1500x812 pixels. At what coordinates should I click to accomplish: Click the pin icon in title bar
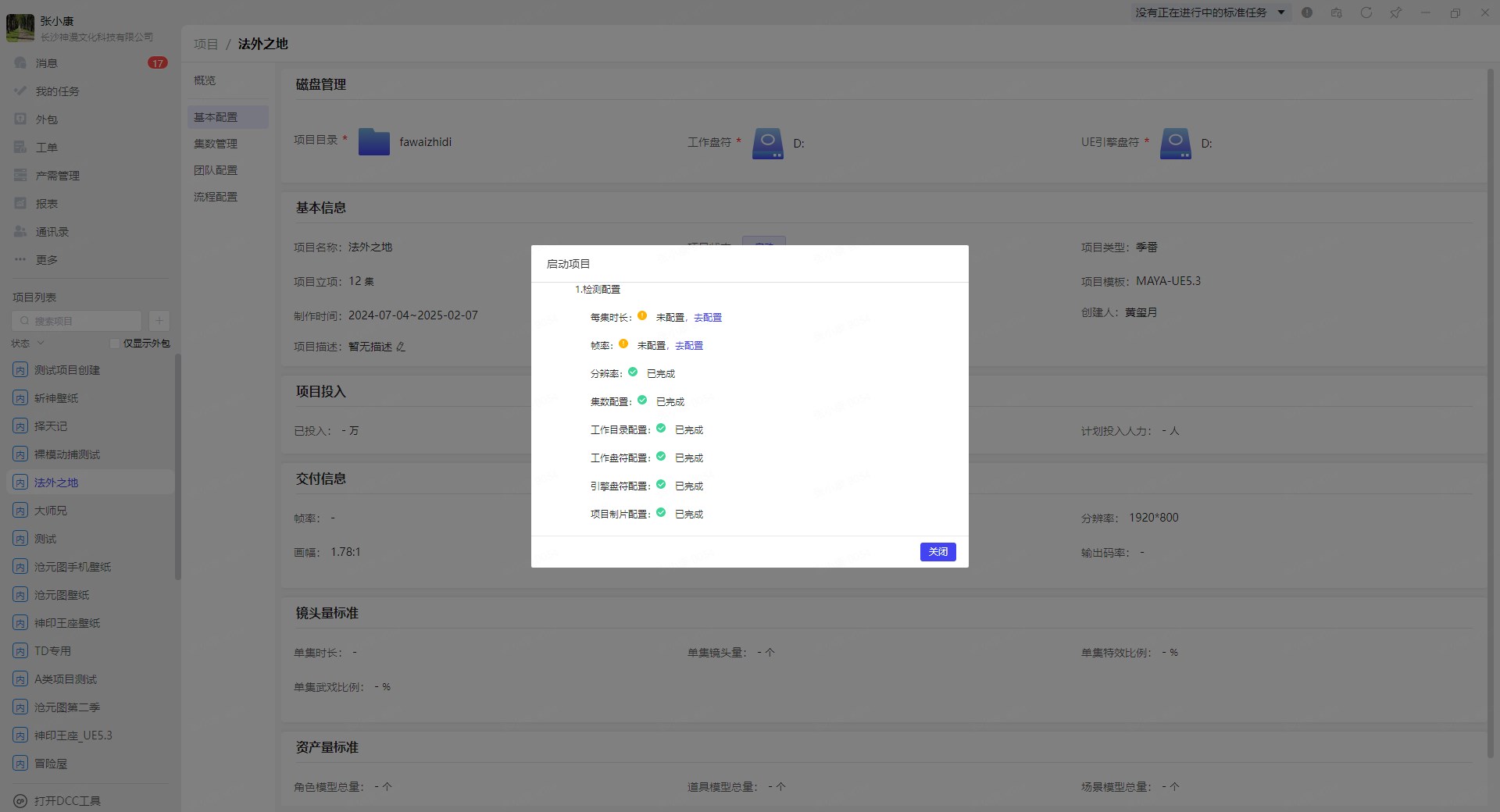click(x=1395, y=12)
